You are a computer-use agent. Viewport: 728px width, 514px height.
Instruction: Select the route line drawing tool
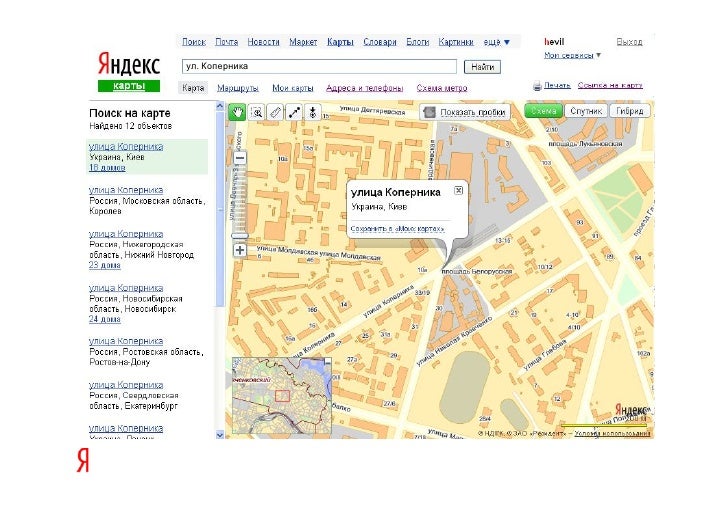tap(294, 112)
